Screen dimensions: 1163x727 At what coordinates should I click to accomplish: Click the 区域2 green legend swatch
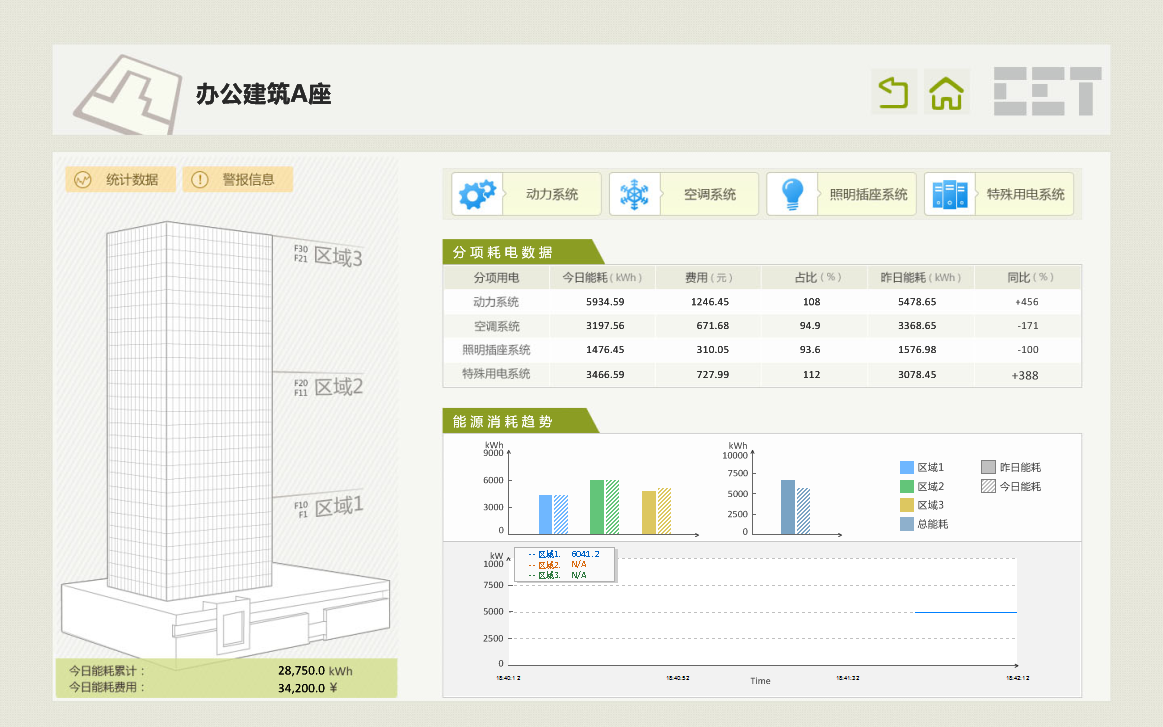tap(906, 487)
